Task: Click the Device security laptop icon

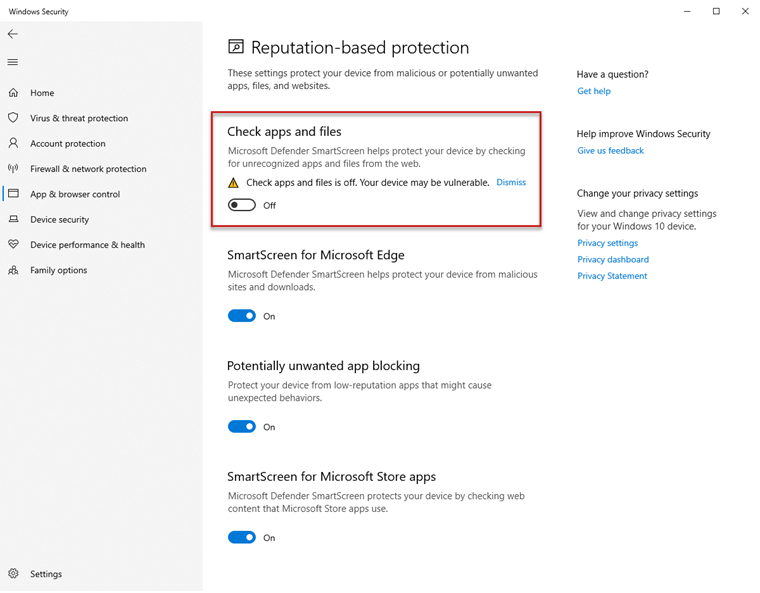Action: [x=13, y=219]
